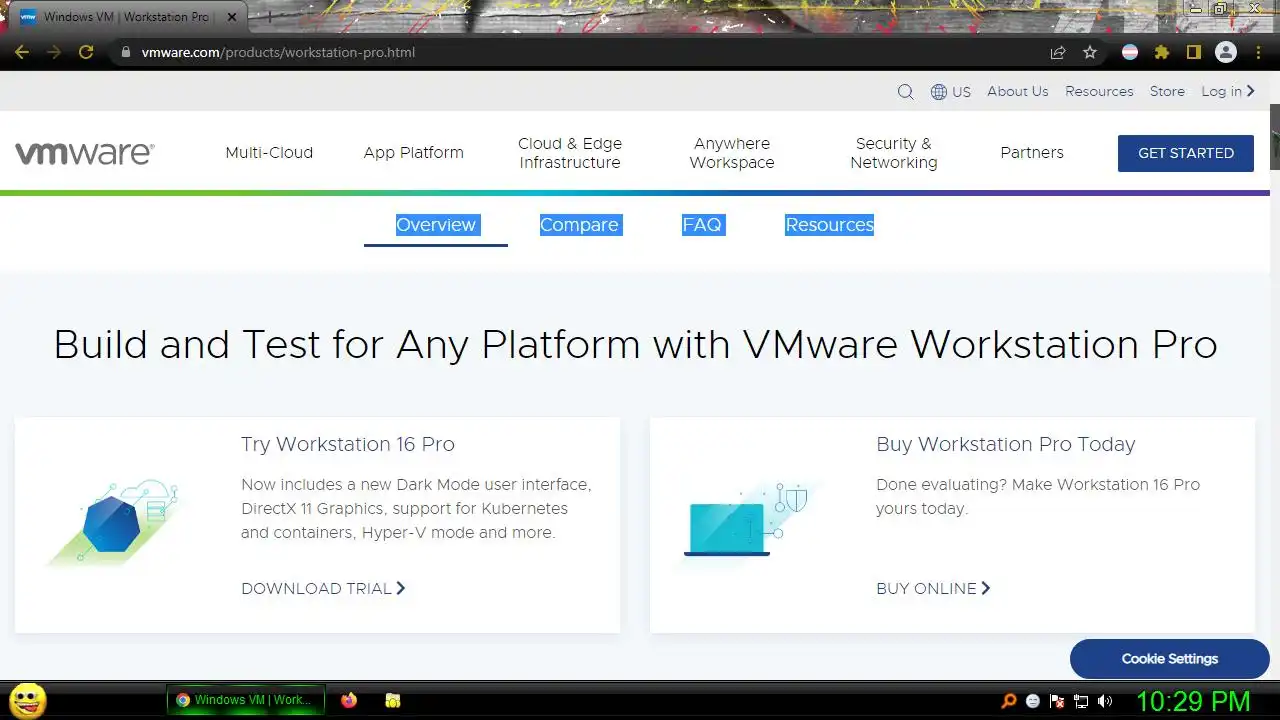Viewport: 1280px width, 720px height.
Task: Open the About Us link
Action: [1018, 91]
